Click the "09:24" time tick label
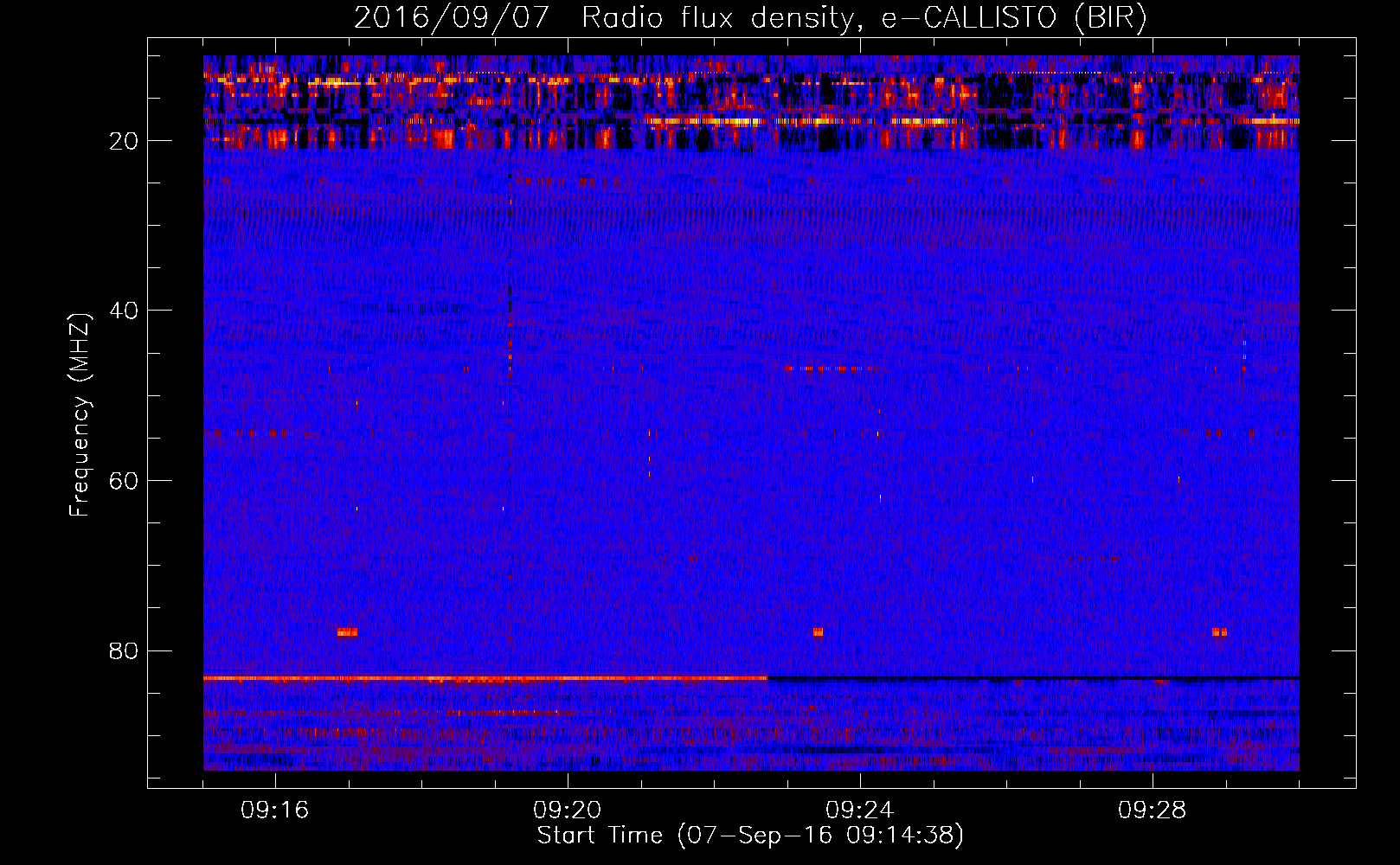Viewport: 1400px width, 865px height. pyautogui.click(x=860, y=811)
